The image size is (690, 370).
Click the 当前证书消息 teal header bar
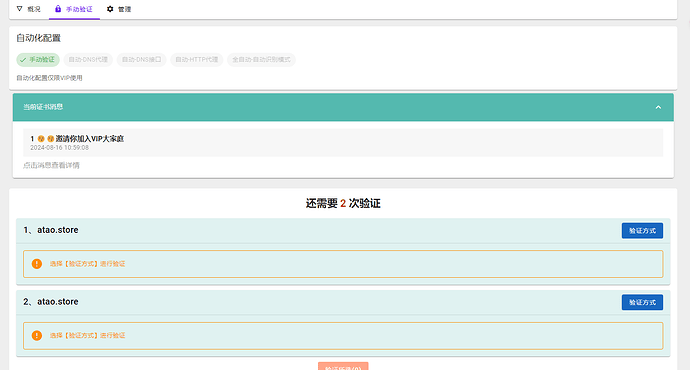pyautogui.click(x=343, y=107)
